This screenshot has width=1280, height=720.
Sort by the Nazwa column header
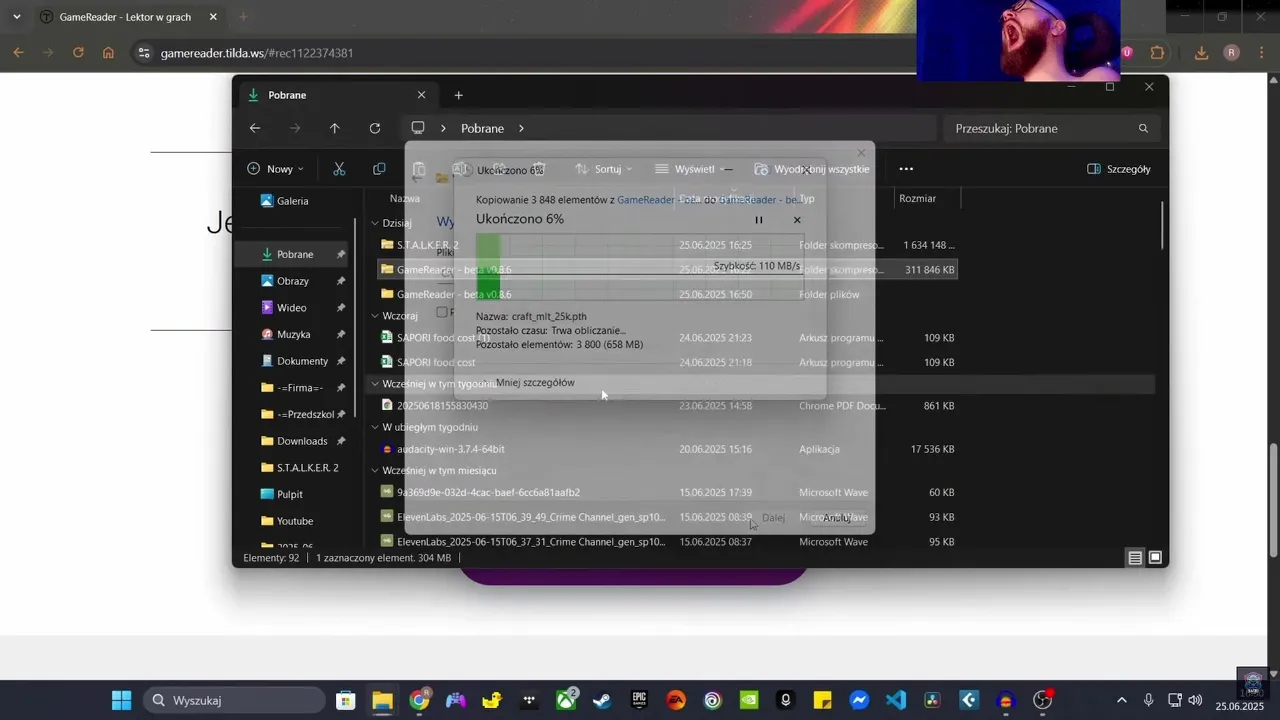tap(405, 198)
